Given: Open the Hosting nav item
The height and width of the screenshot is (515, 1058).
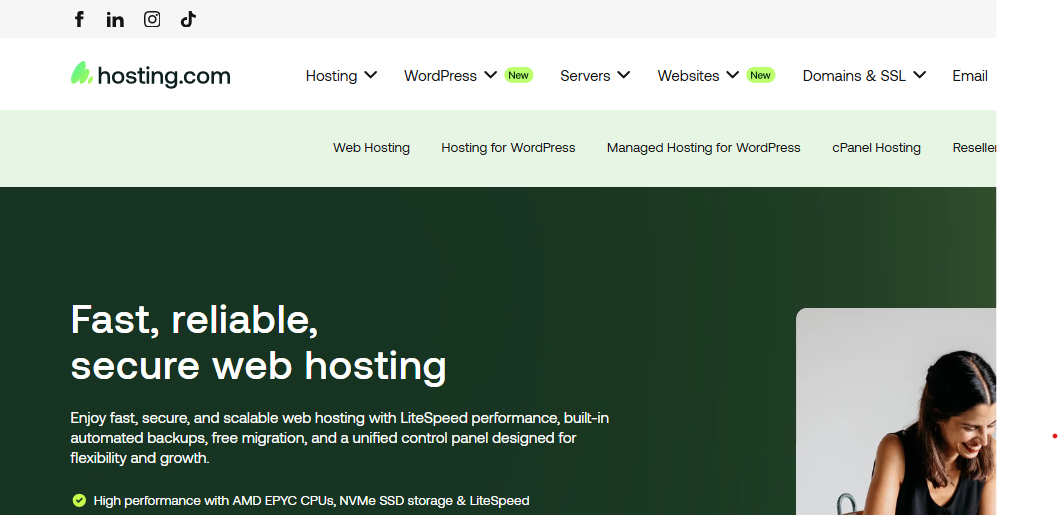Looking at the screenshot, I should point(331,76).
